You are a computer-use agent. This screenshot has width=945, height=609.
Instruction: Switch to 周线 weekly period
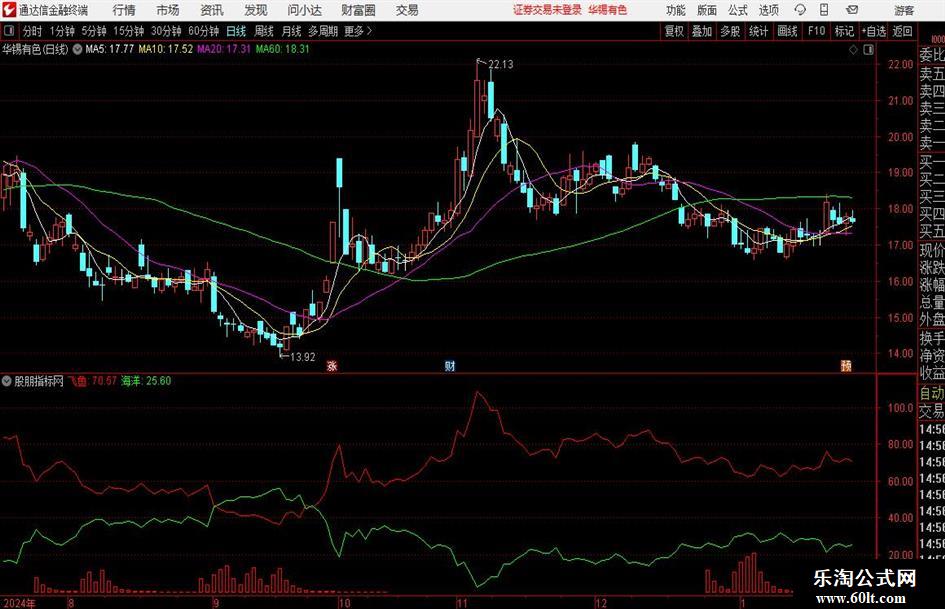pyautogui.click(x=264, y=31)
